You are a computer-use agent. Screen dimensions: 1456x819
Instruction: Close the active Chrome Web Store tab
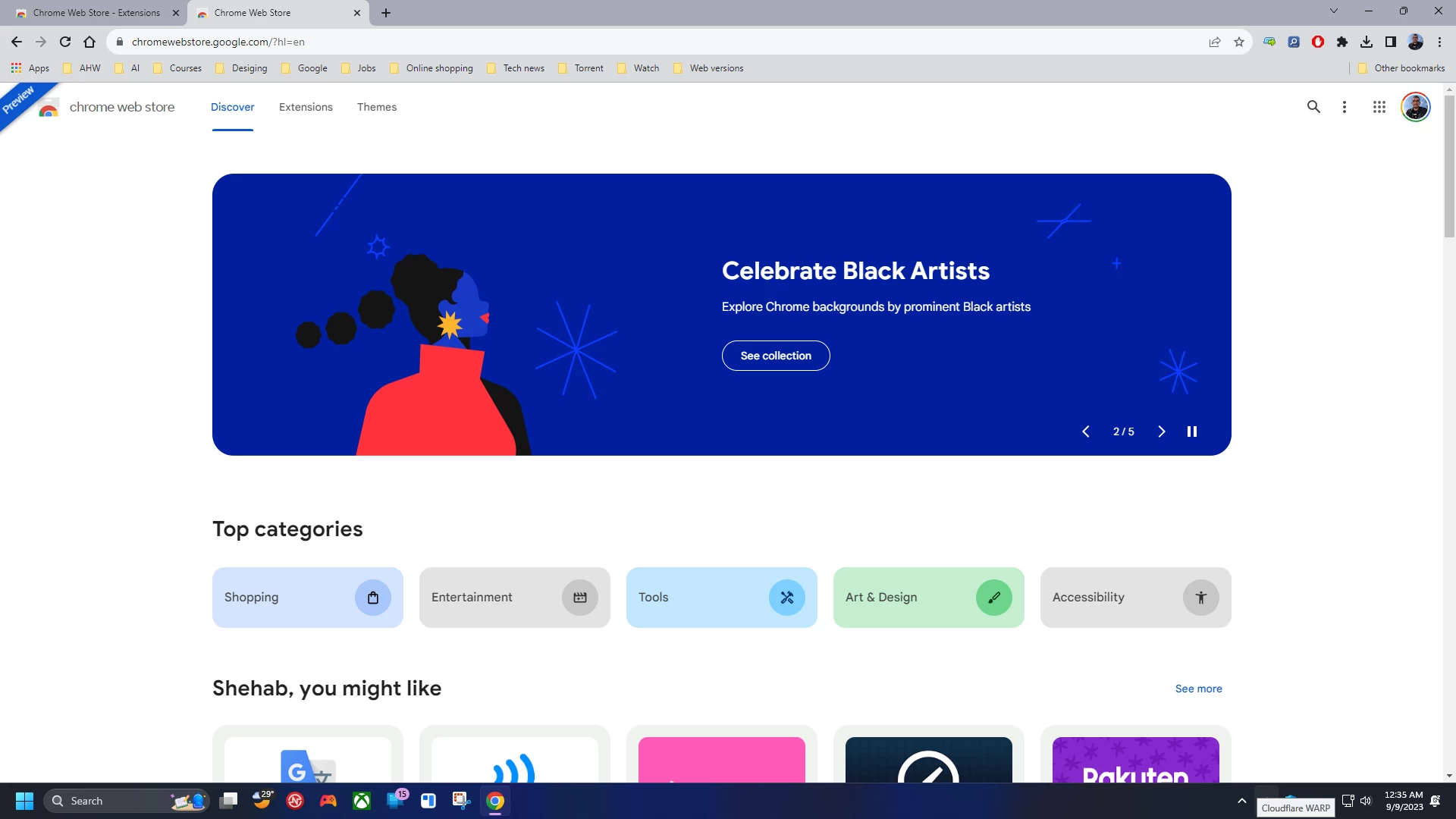[357, 13]
